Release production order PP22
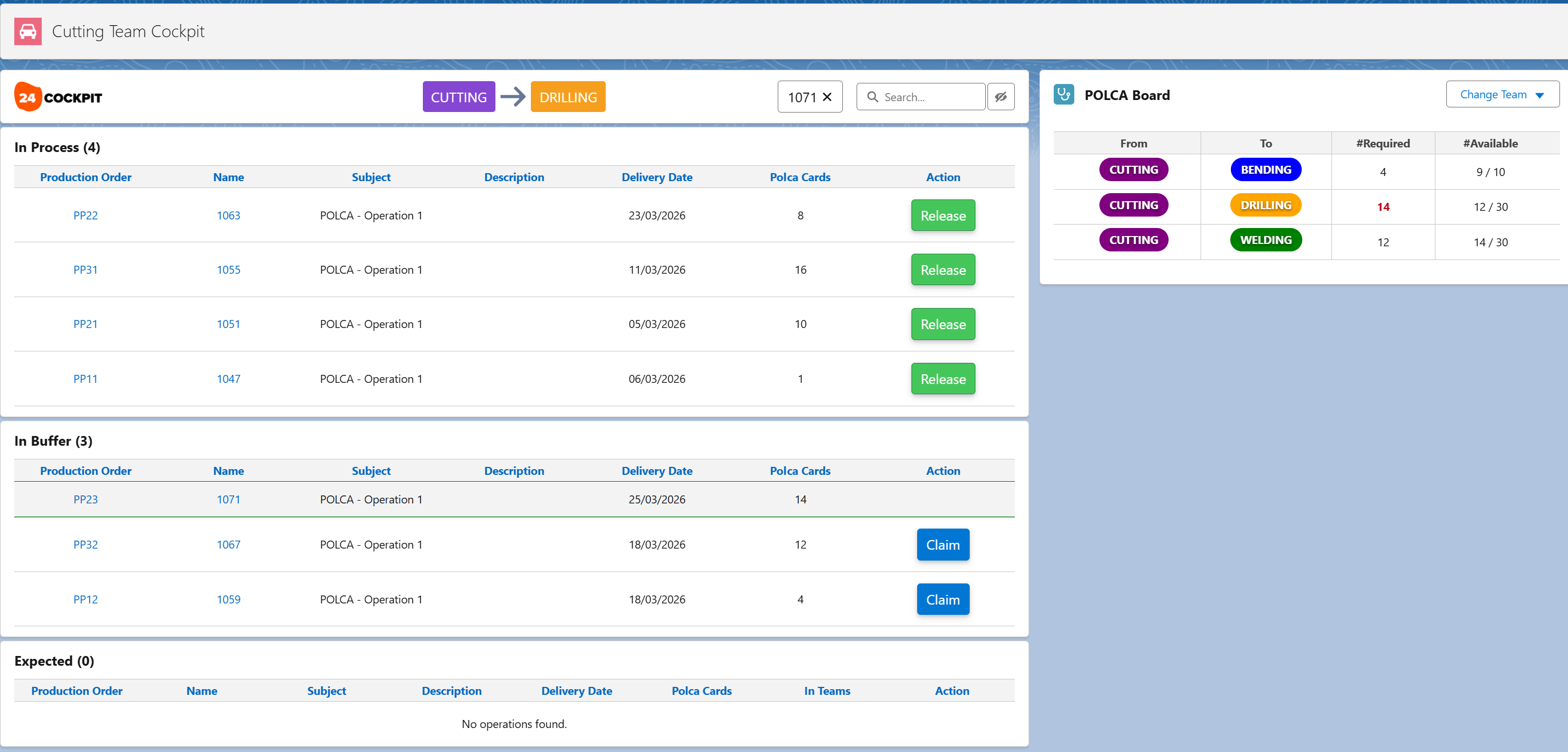1568x752 pixels. (x=942, y=215)
